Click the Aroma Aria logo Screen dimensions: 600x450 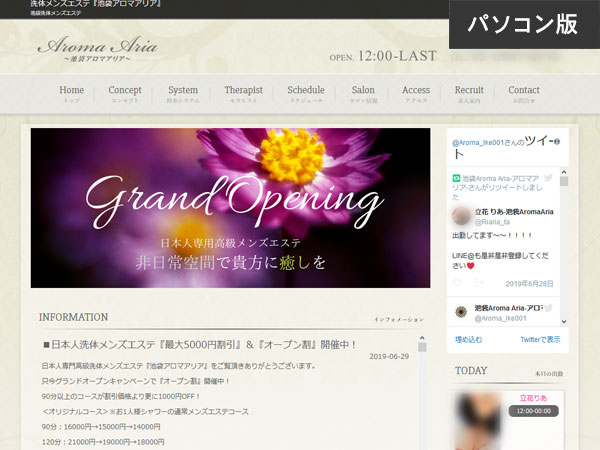97,51
